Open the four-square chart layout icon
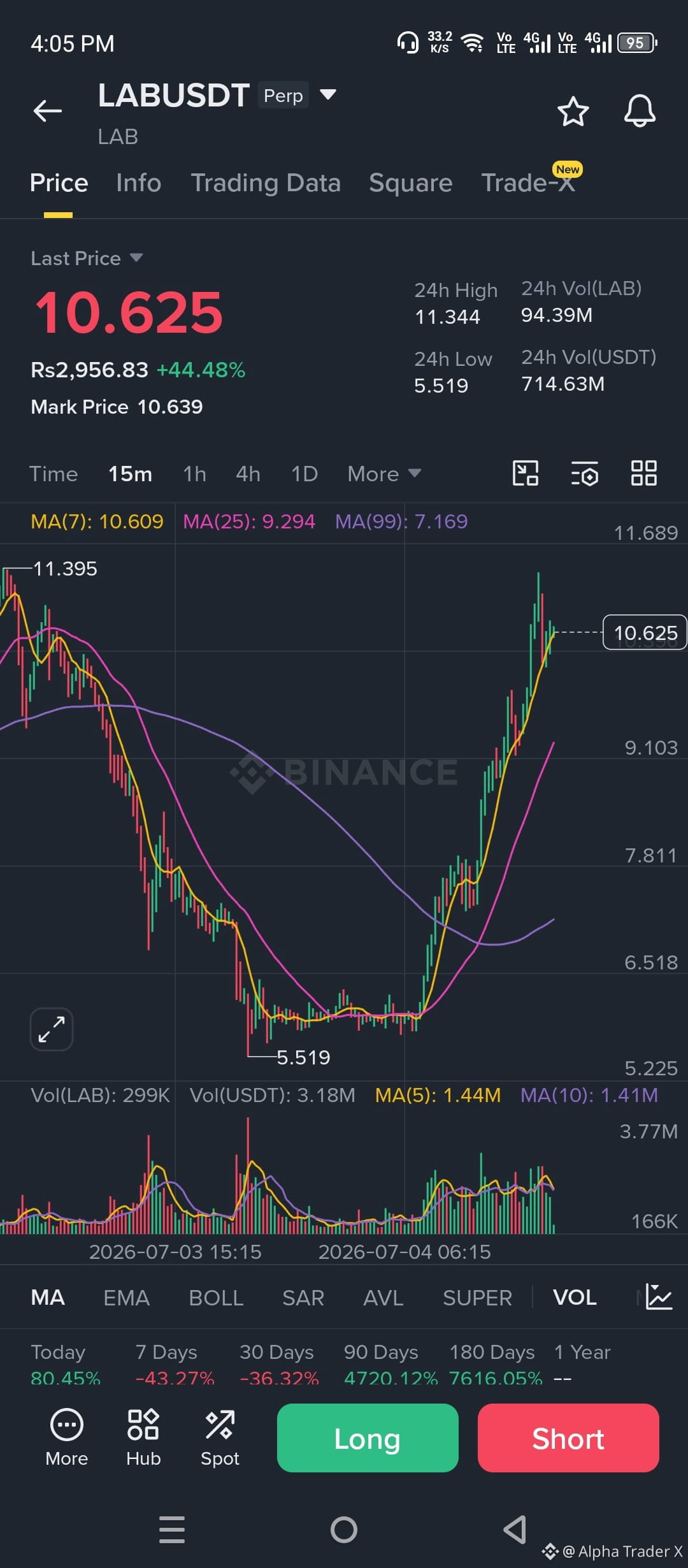This screenshot has width=688, height=1568. click(x=643, y=474)
